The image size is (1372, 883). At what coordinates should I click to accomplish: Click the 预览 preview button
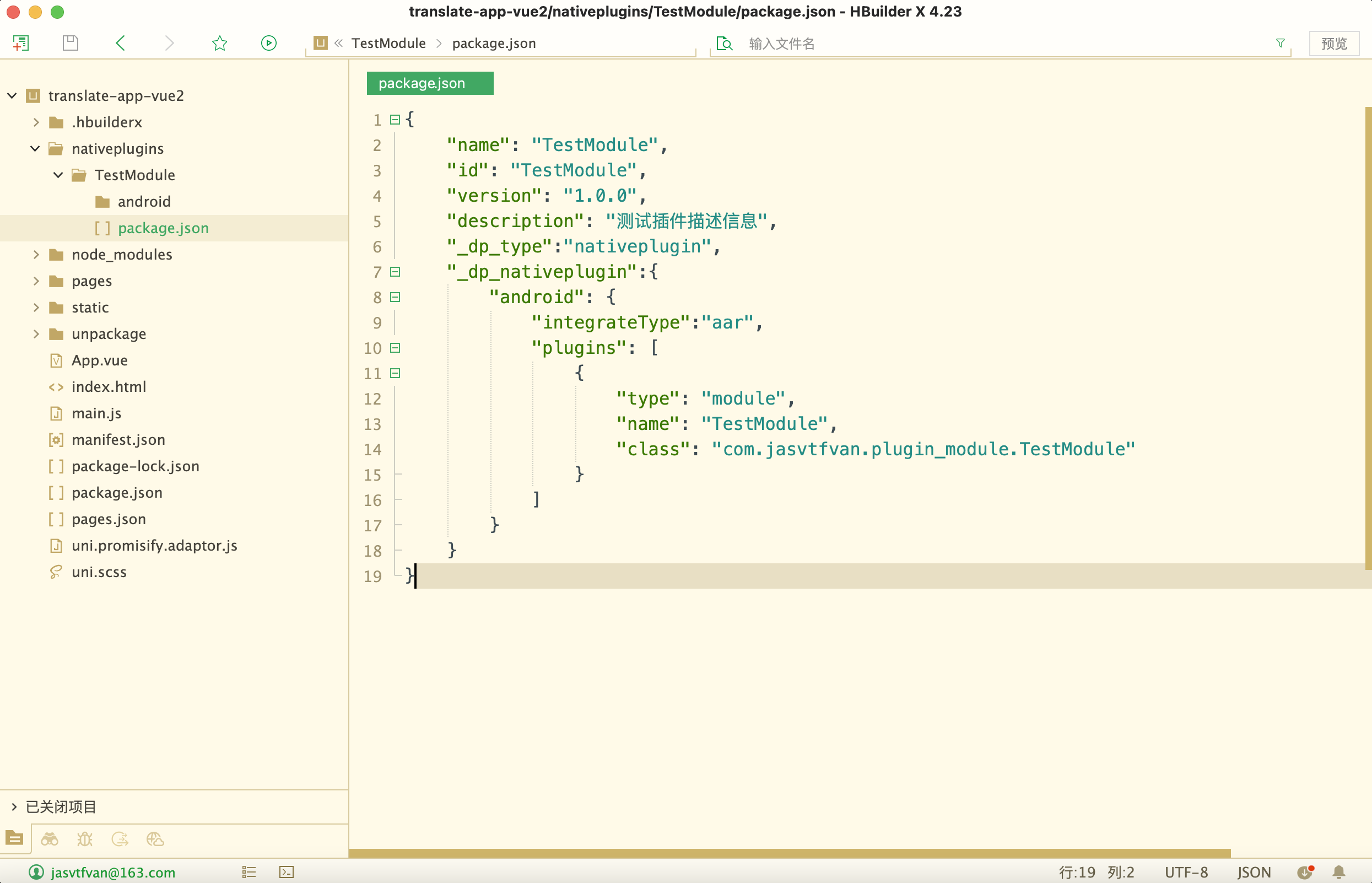(x=1334, y=43)
